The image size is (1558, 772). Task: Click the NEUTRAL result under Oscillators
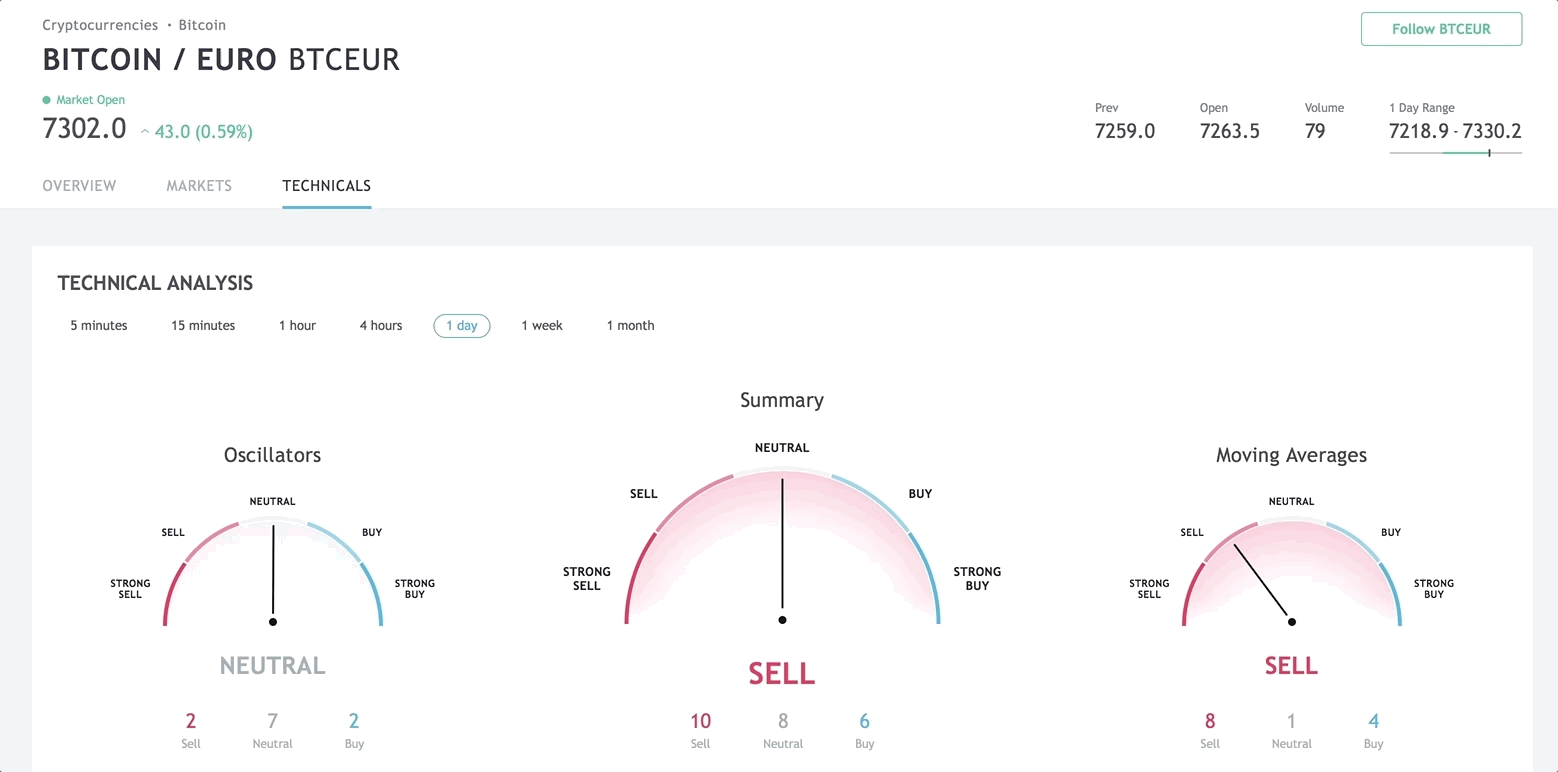click(x=272, y=665)
